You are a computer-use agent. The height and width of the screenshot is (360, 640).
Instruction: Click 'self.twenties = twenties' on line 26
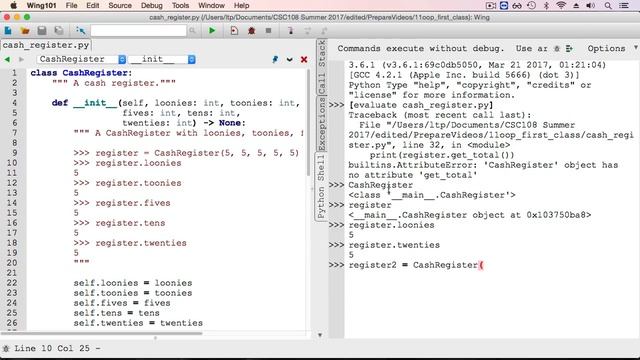[138, 323]
